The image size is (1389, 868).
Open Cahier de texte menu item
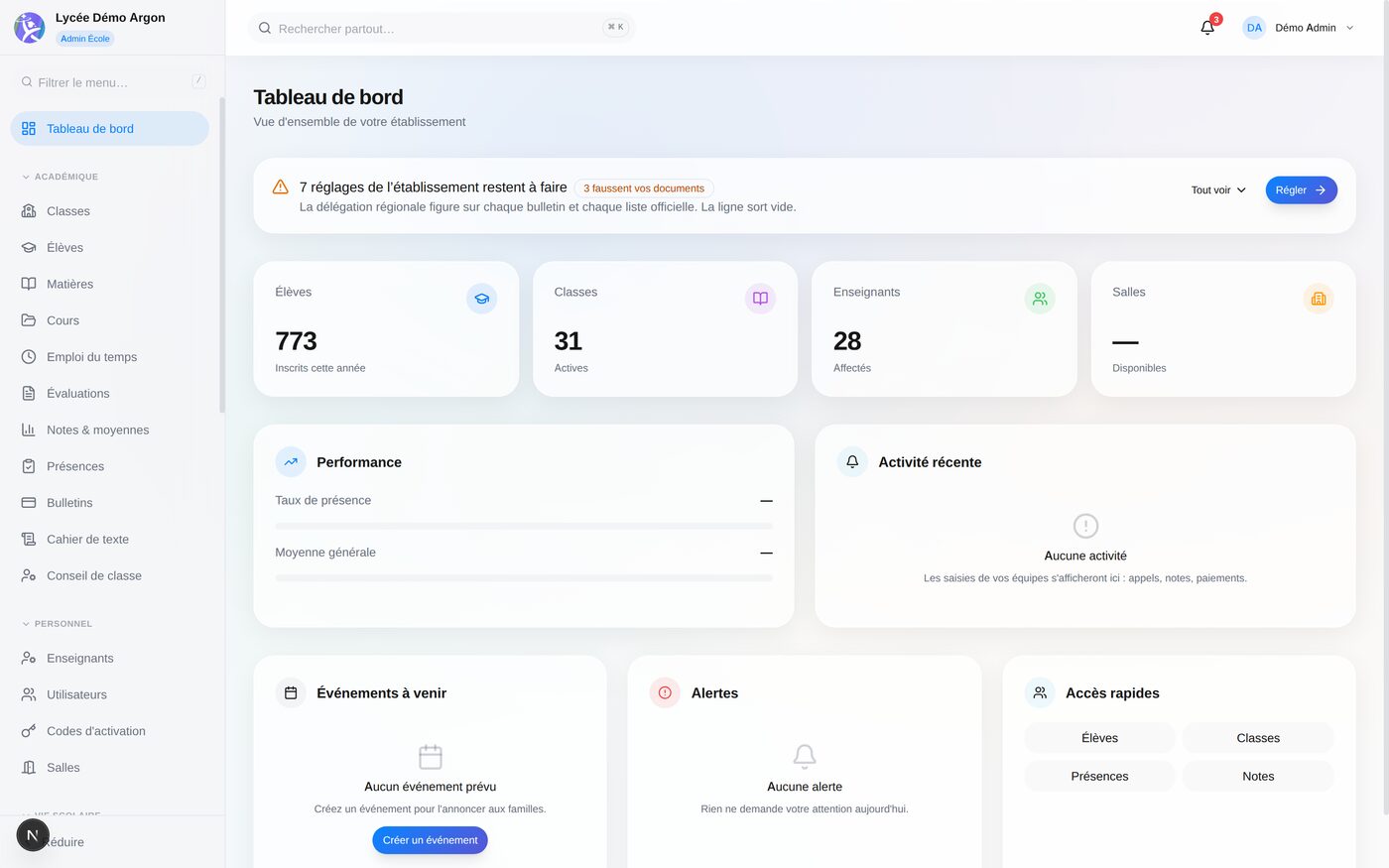tap(109, 540)
